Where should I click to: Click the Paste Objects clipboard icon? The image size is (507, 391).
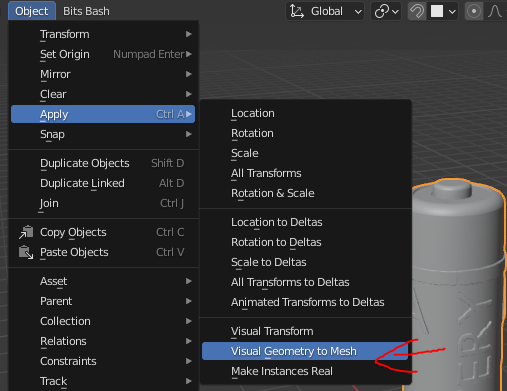coord(26,252)
